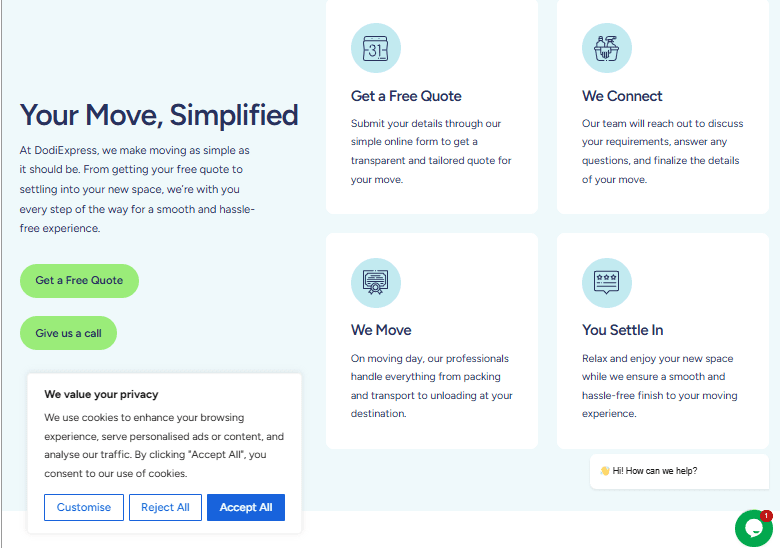Open Customise cookie preferences
The width and height of the screenshot is (780, 548).
(84, 507)
